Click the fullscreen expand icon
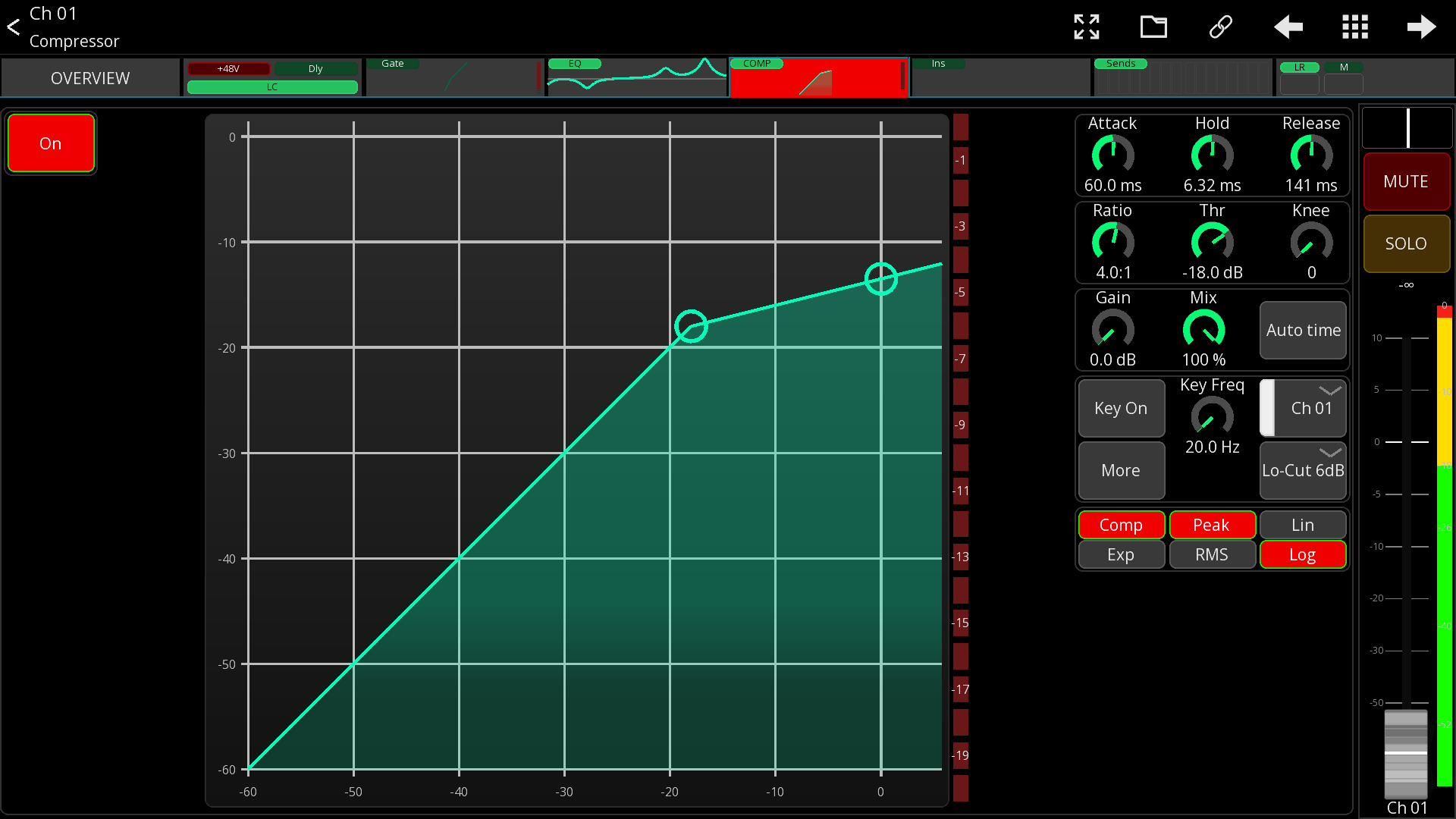Screen dimensions: 1456x819 click(x=1087, y=27)
